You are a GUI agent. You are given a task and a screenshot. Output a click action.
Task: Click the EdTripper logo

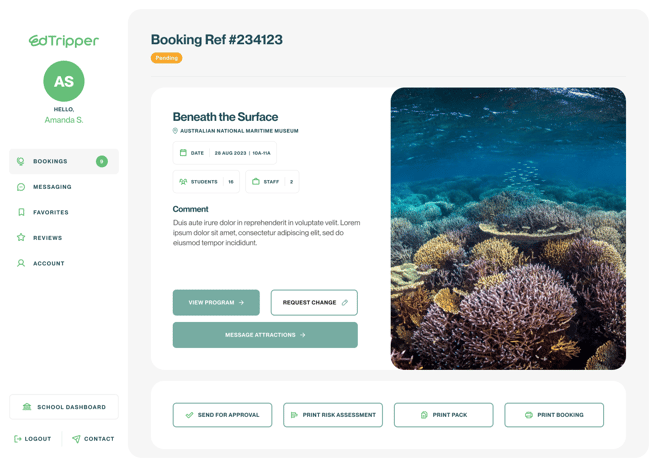[x=64, y=41]
